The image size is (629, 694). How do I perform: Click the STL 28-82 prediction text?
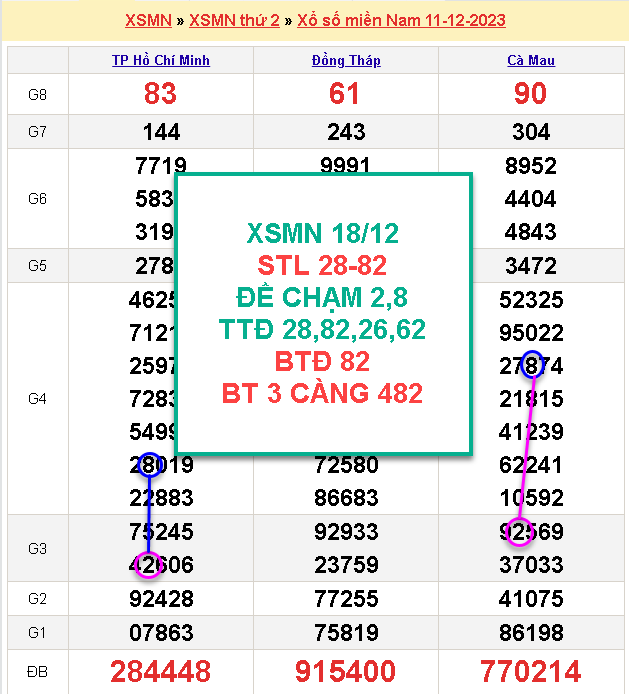pos(322,266)
